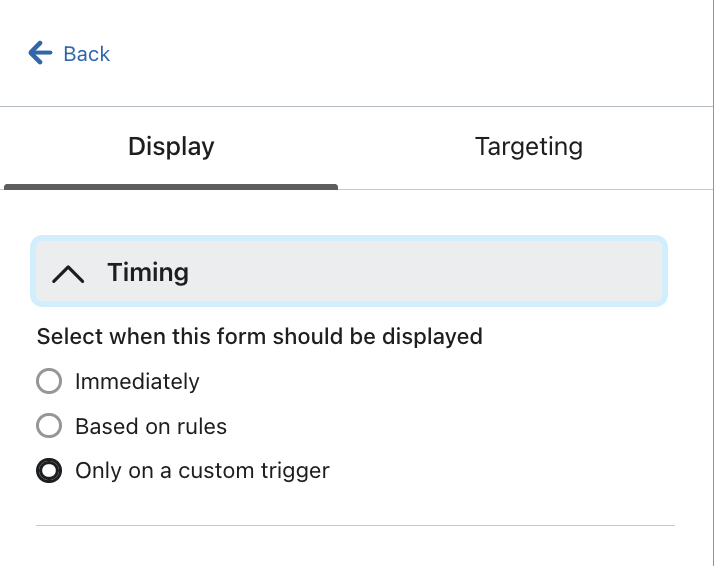Select Only on a custom trigger radio
714x566 pixels.
point(49,470)
